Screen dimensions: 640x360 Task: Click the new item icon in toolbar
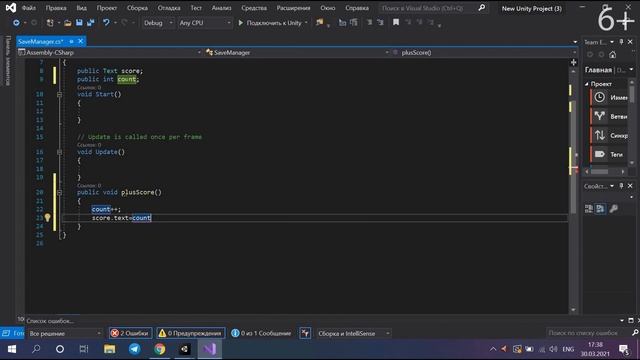[x=50, y=23]
